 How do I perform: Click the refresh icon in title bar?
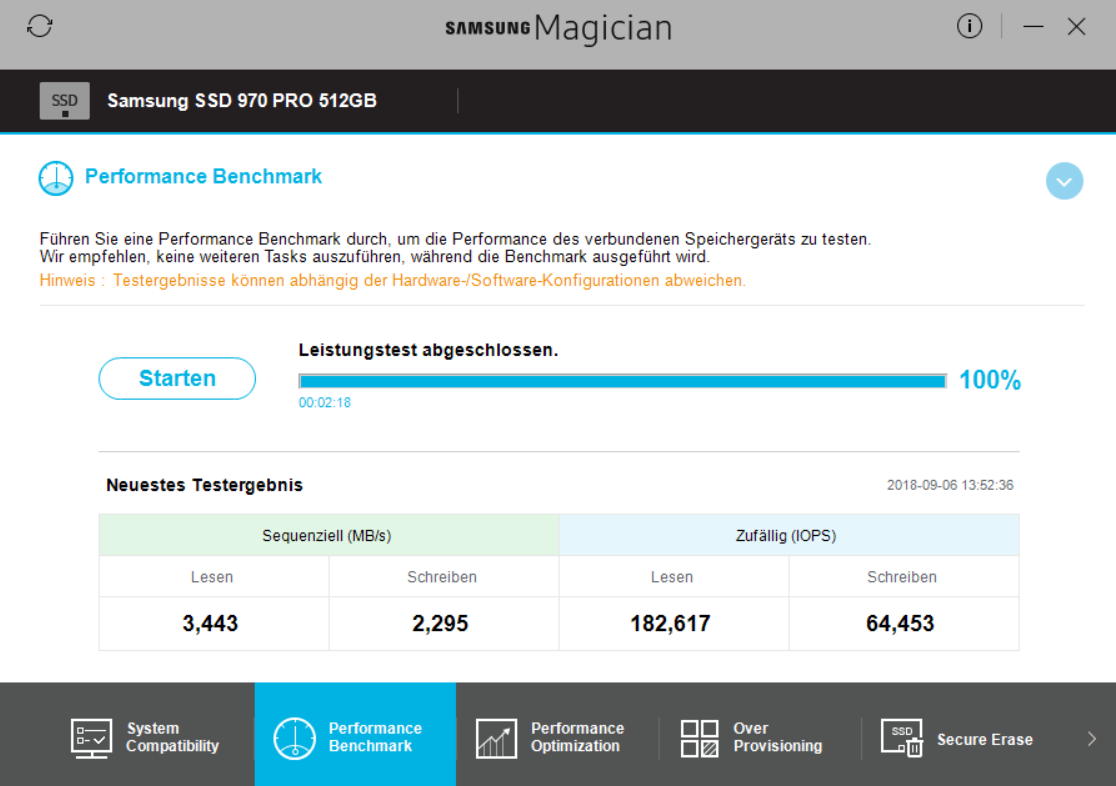tap(40, 26)
